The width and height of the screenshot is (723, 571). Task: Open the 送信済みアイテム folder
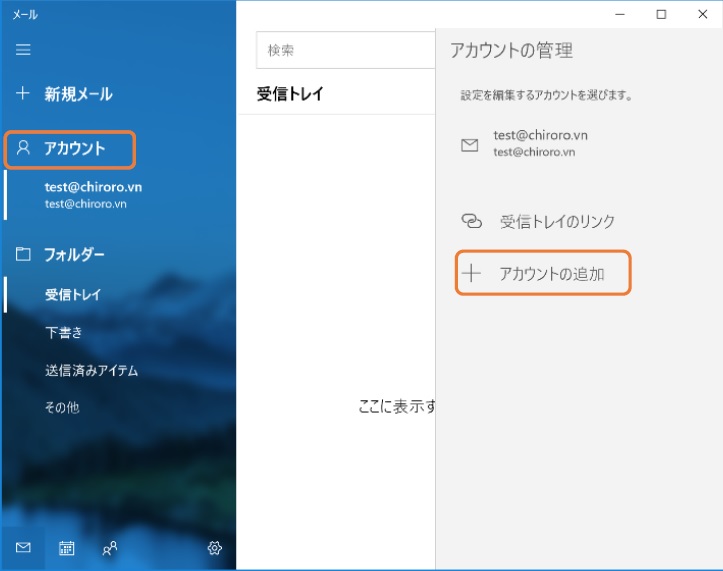(91, 370)
